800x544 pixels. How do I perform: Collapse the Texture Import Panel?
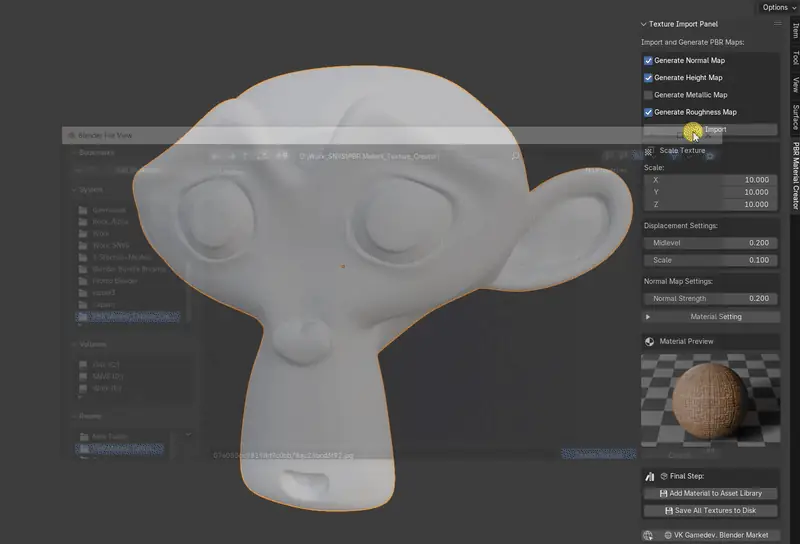coord(643,24)
